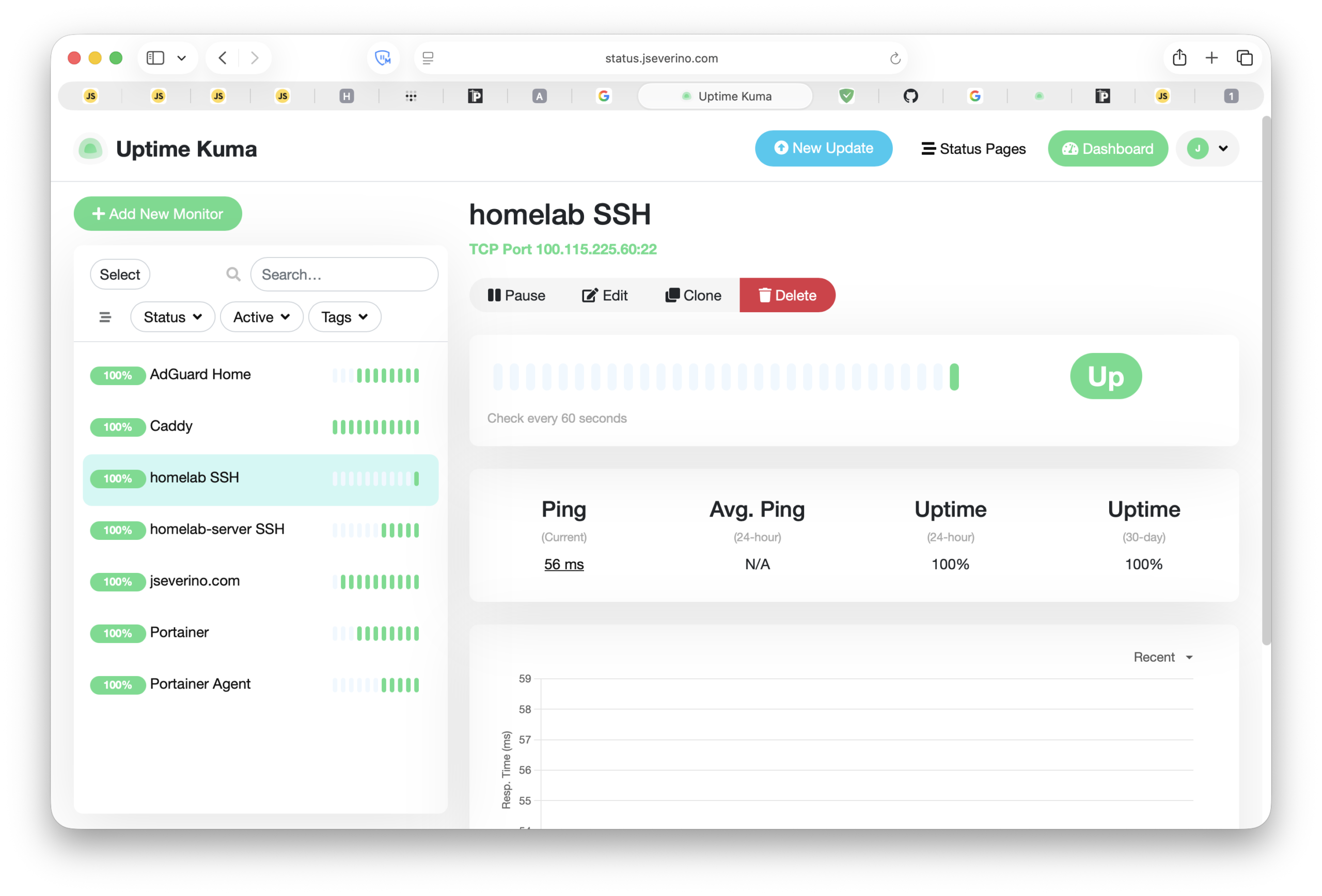Clone the homelab SSH monitor
Image resolution: width=1322 pixels, height=896 pixels.
click(x=694, y=295)
